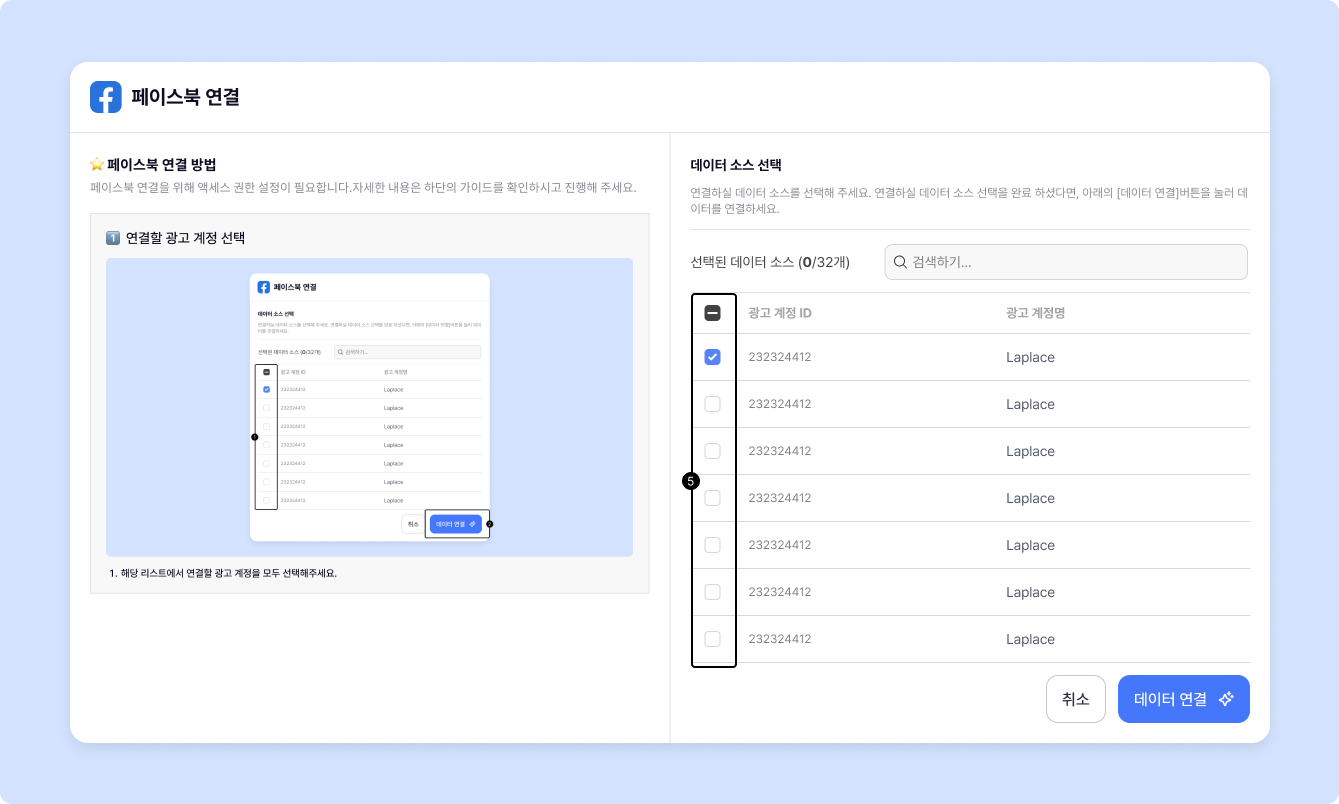Click the number 1 badge beside 연결할 광고 계정 선택
This screenshot has width=1339, height=804.
click(113, 238)
